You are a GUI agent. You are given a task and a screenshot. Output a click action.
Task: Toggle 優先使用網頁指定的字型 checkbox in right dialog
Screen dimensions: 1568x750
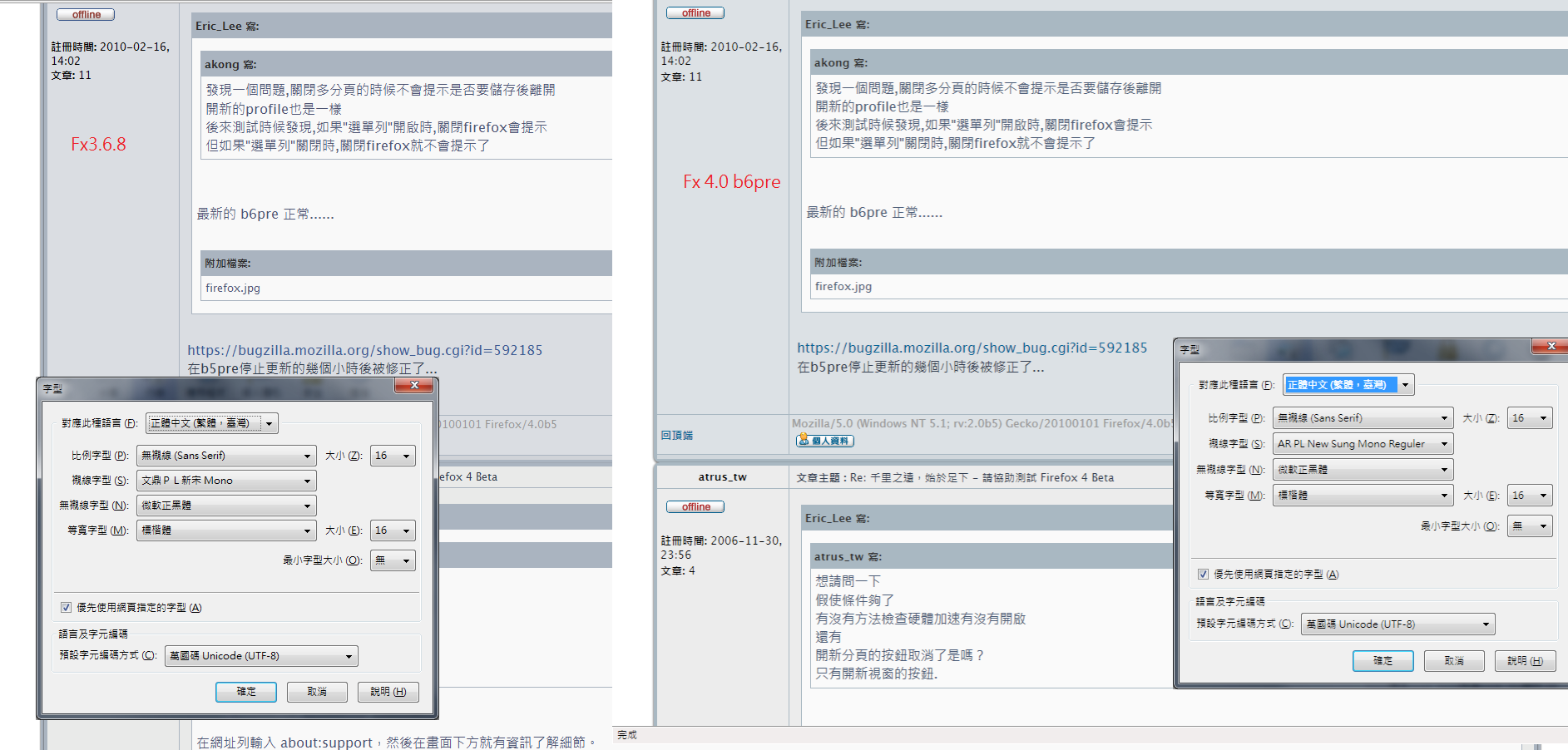point(1203,575)
